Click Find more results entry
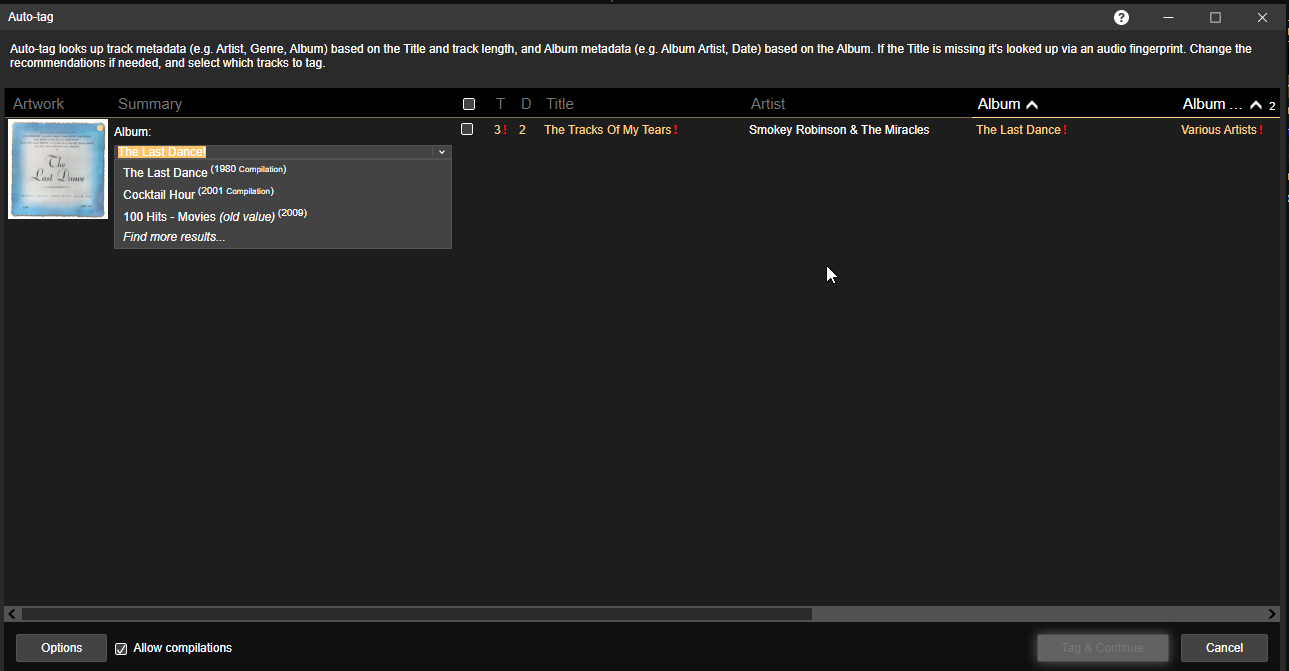The width and height of the screenshot is (1289, 671). (x=174, y=237)
